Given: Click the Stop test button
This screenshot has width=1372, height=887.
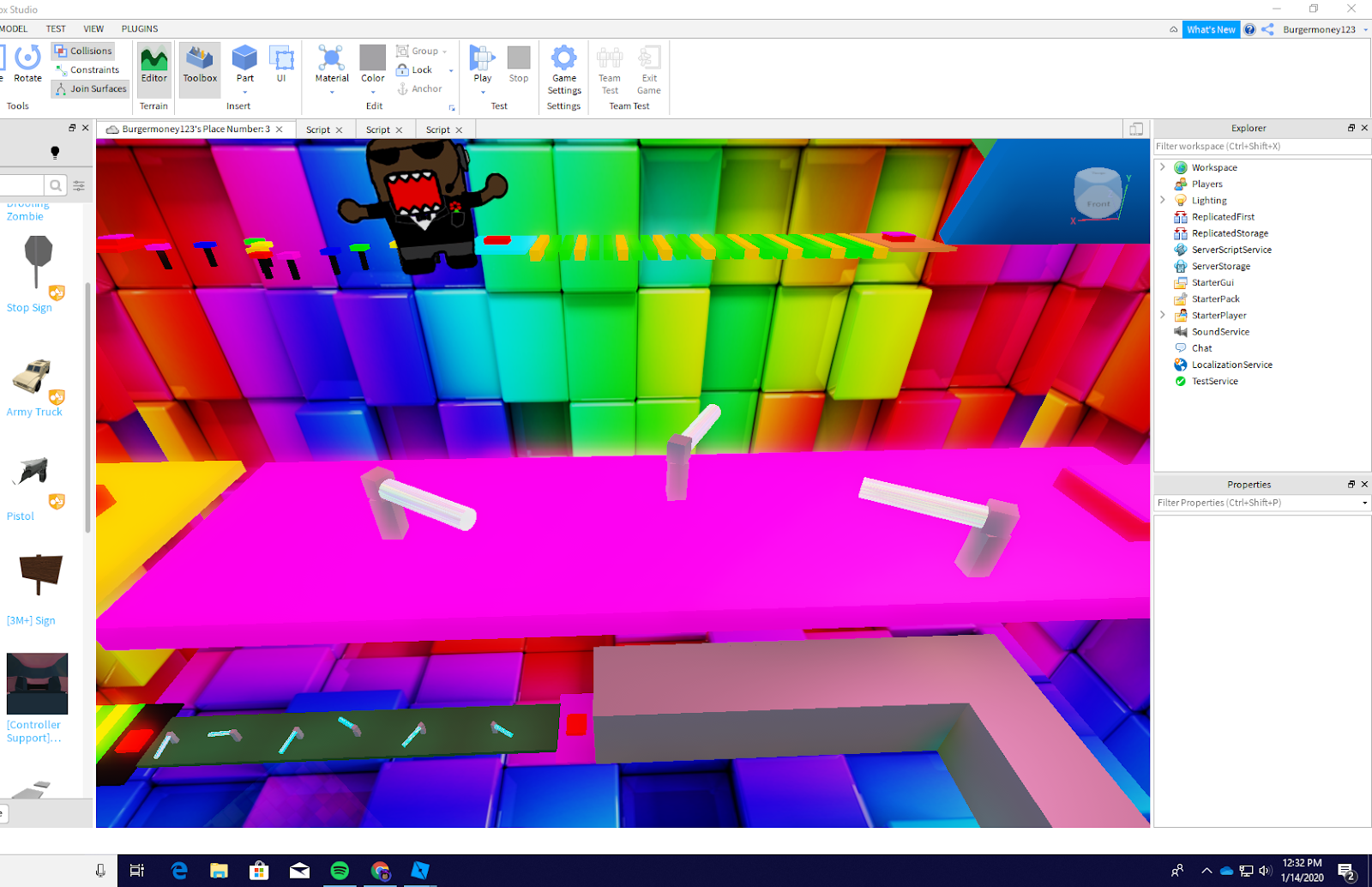Looking at the screenshot, I should pos(519,64).
